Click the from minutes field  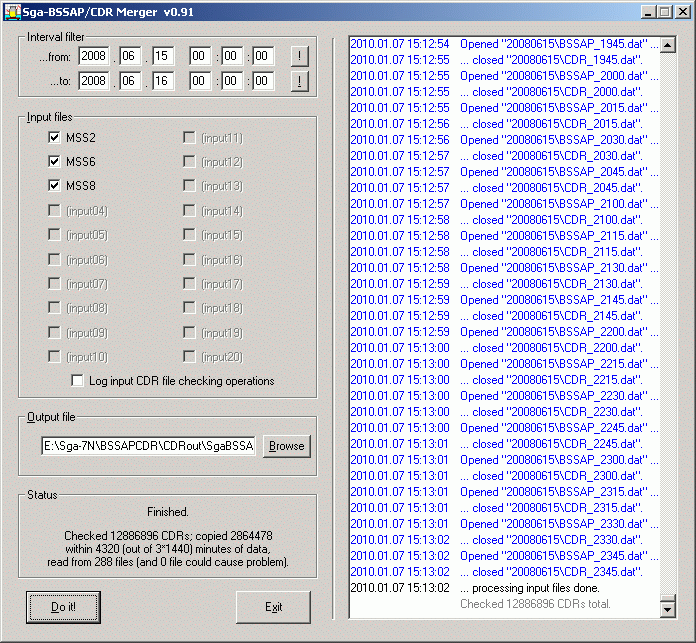[x=232, y=56]
